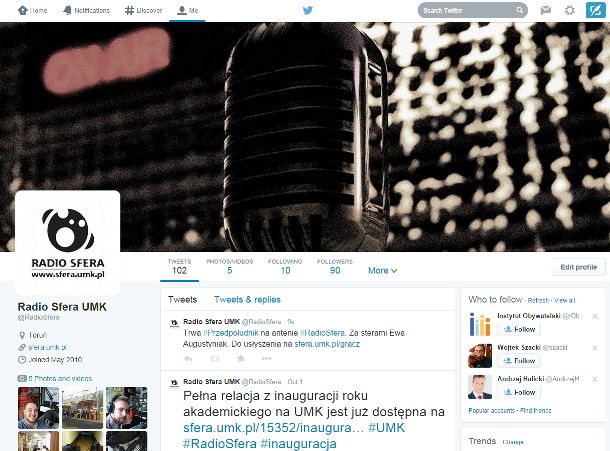The height and width of the screenshot is (451, 610).
Task: Select the Tweets timeline tab
Action: click(x=182, y=300)
